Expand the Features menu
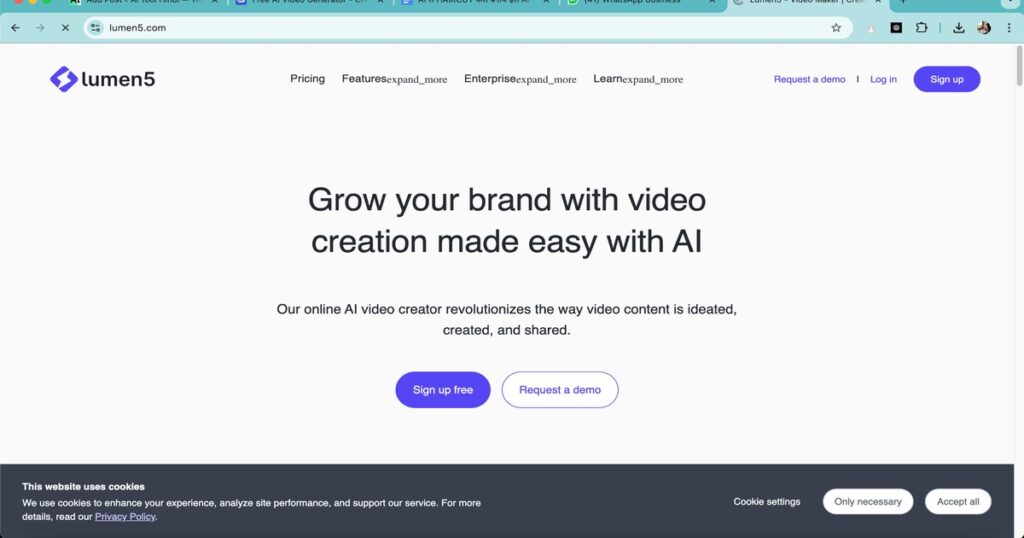The height and width of the screenshot is (538, 1024). 394,79
